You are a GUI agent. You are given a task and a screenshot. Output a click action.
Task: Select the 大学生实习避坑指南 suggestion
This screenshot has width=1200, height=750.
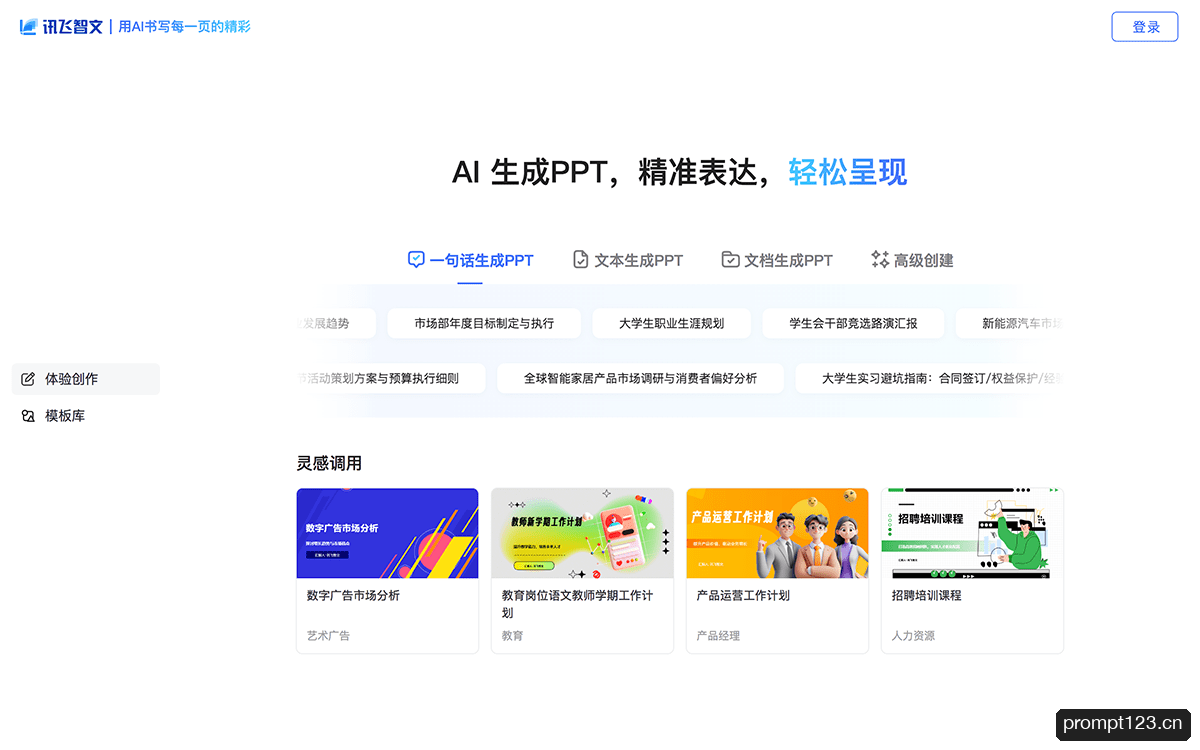(930, 378)
